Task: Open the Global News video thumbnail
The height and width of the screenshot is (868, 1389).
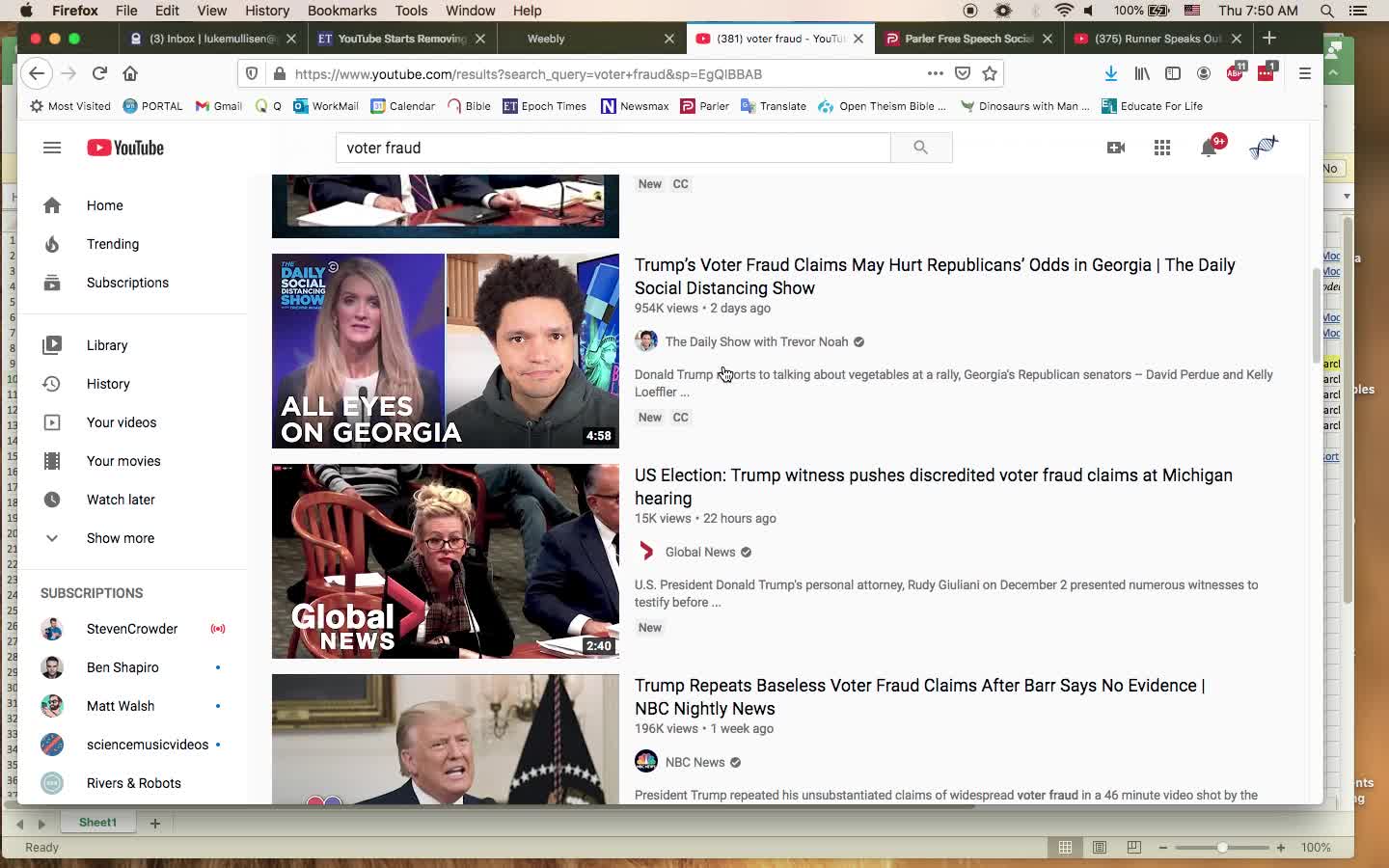Action: [x=446, y=561]
